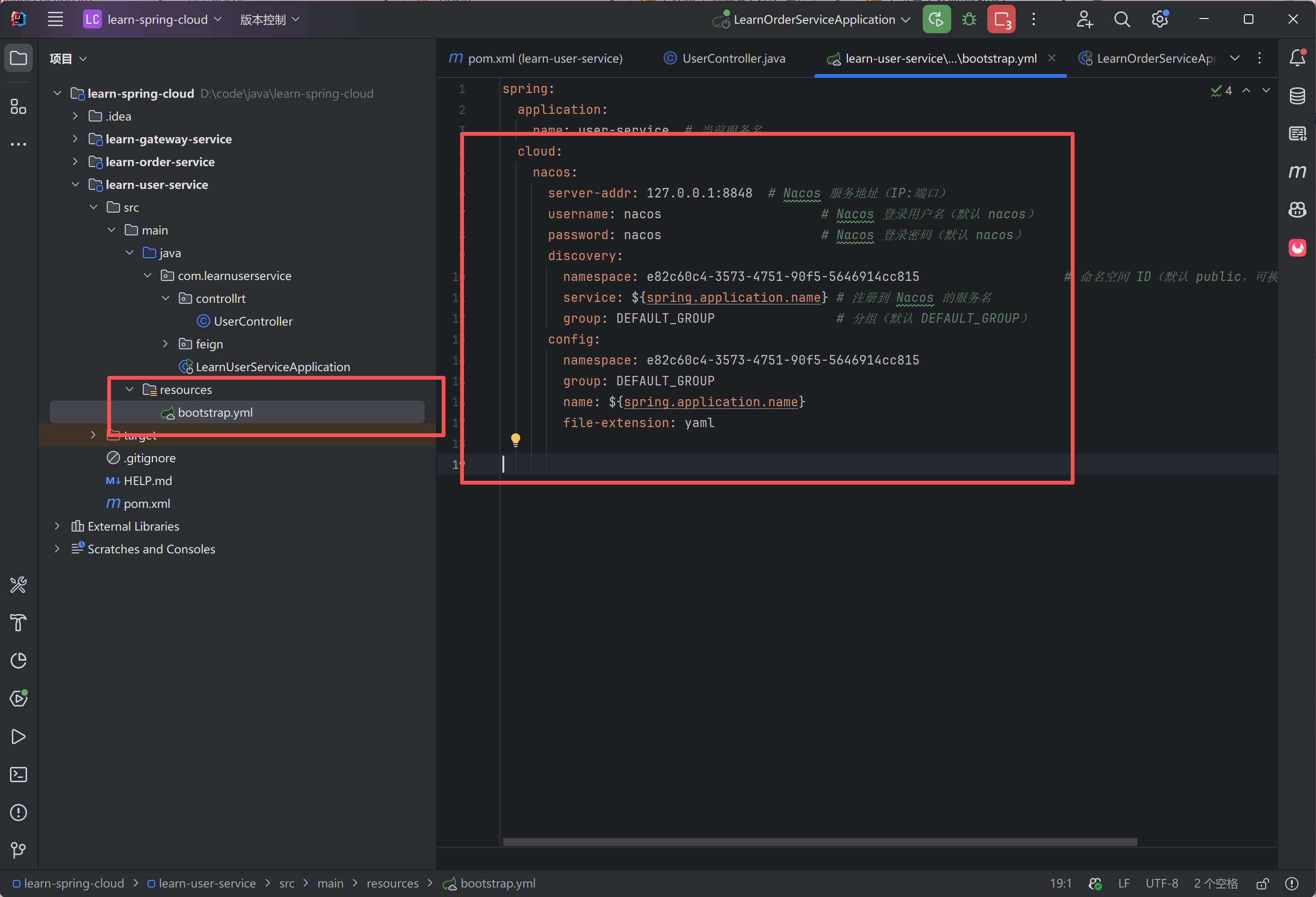This screenshot has height=897, width=1316.
Task: Open 项目 view mode dropdown
Action: click(x=68, y=58)
